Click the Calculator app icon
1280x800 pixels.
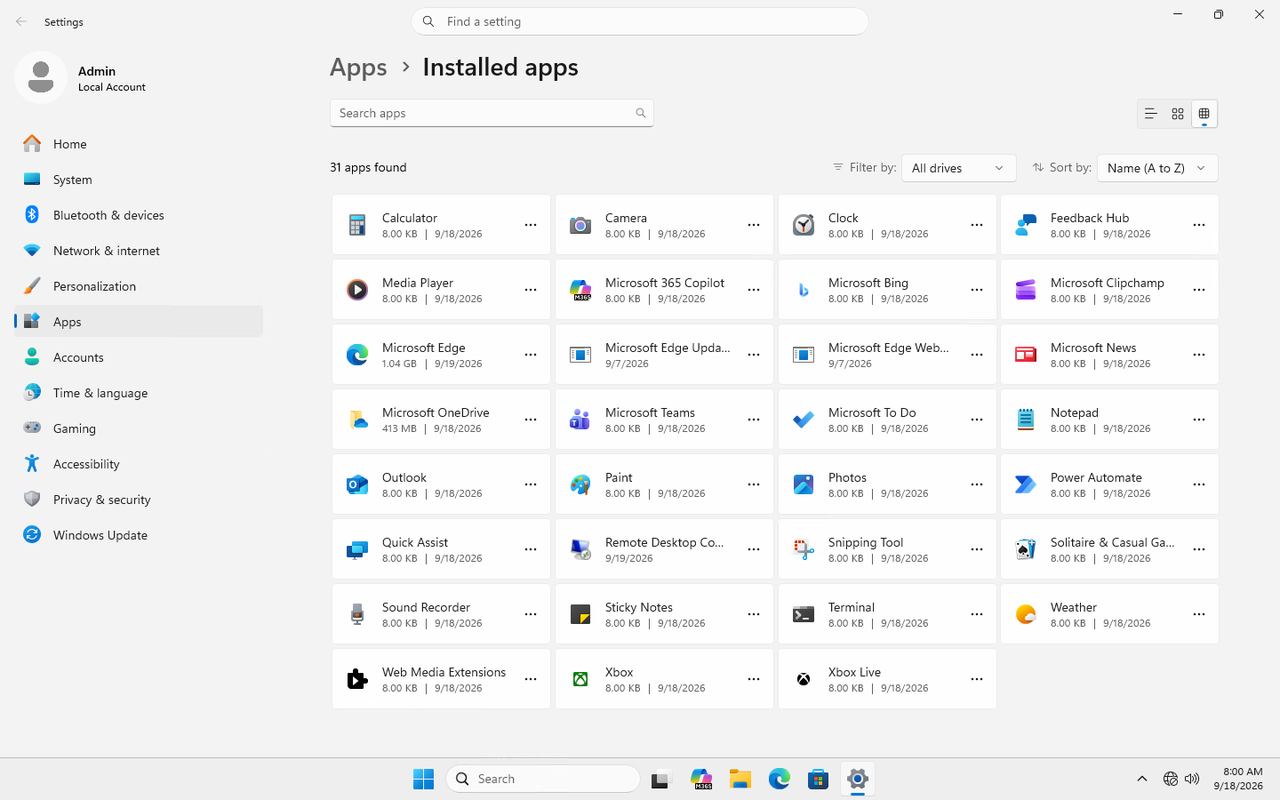357,225
